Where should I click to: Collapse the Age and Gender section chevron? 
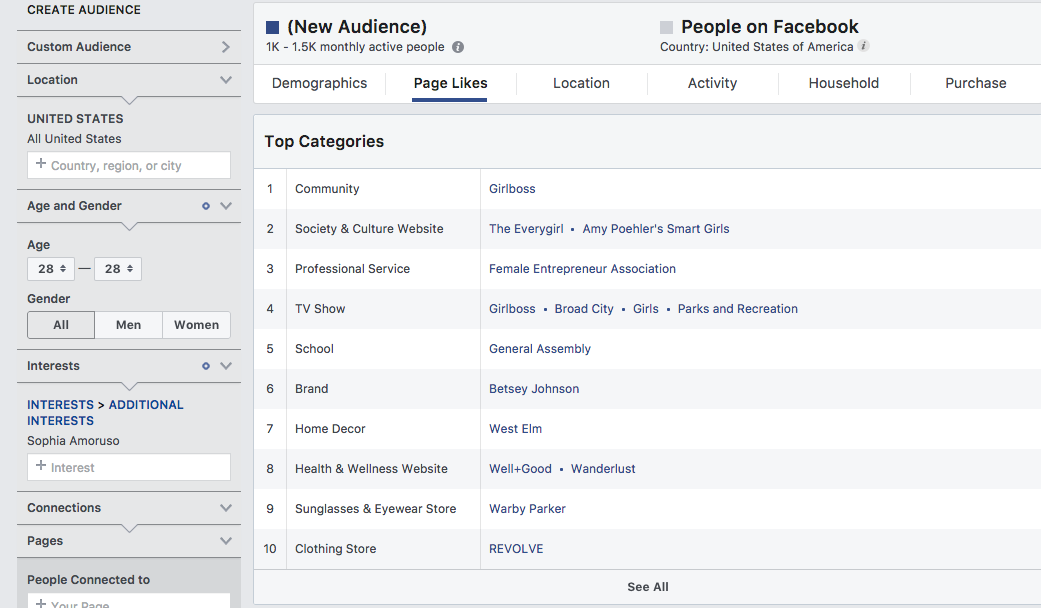pyautogui.click(x=226, y=206)
